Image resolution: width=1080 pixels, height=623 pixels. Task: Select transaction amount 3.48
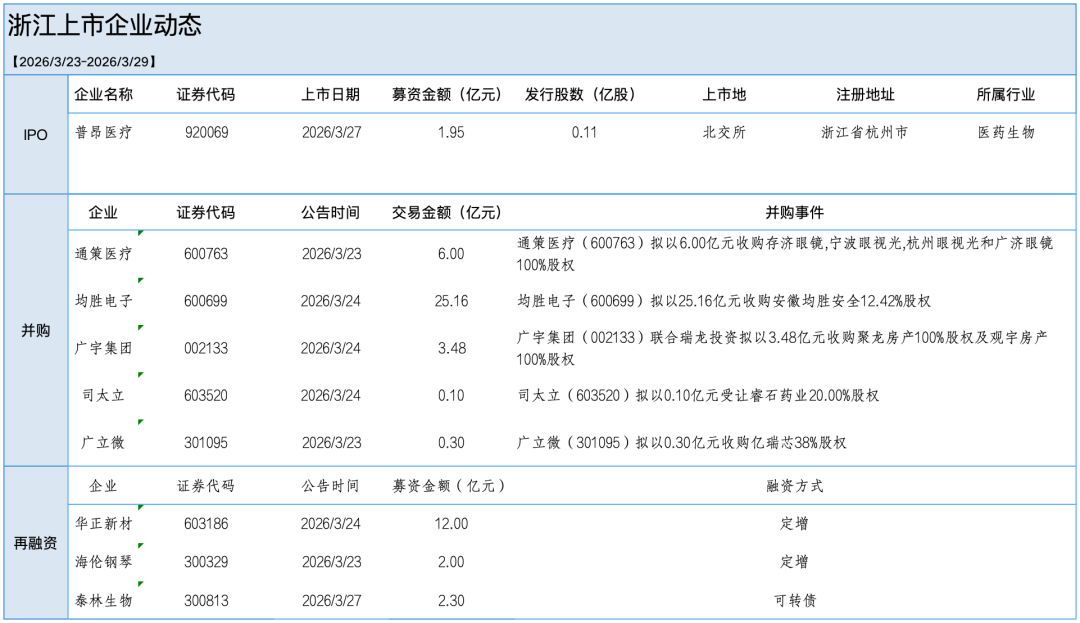[x=452, y=348]
